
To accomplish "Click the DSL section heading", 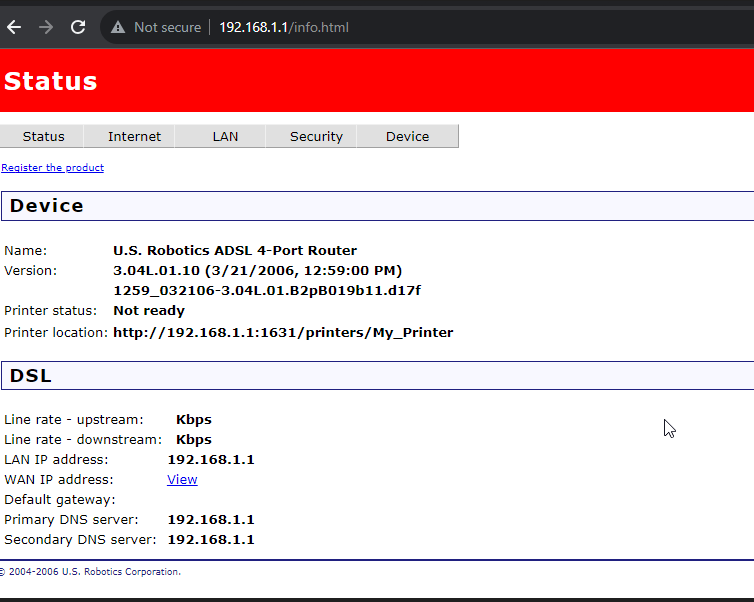I will [x=30, y=376].
